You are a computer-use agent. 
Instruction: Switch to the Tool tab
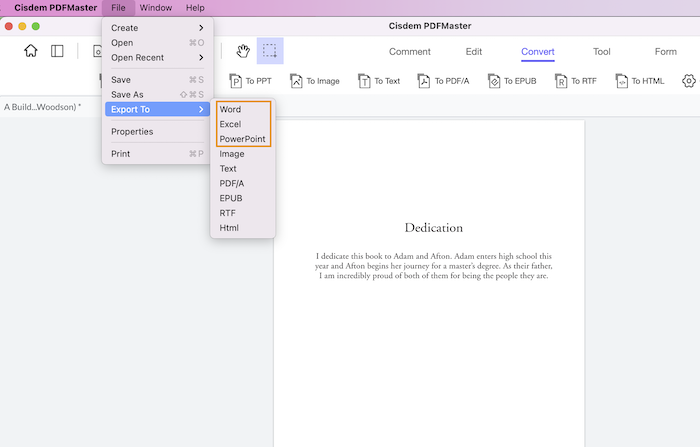[x=601, y=51]
